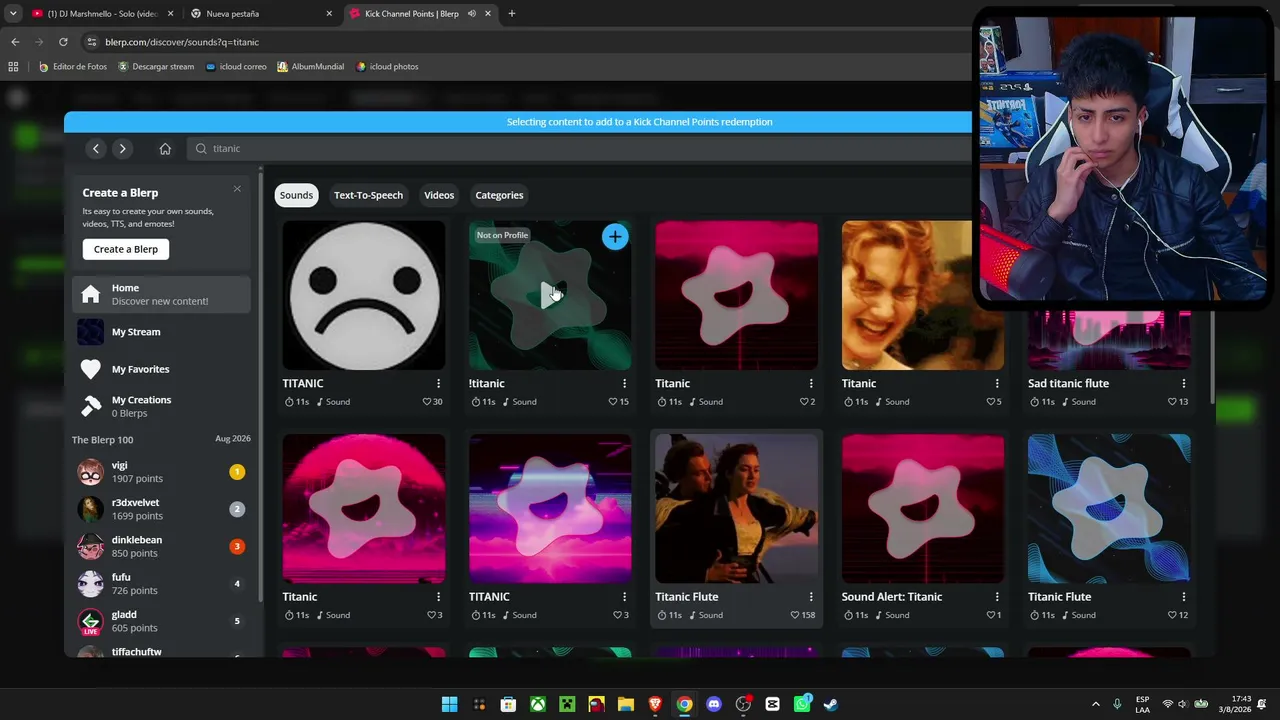Open the Editor de Fotos bookmark
The image size is (1280, 720).
pos(72,67)
